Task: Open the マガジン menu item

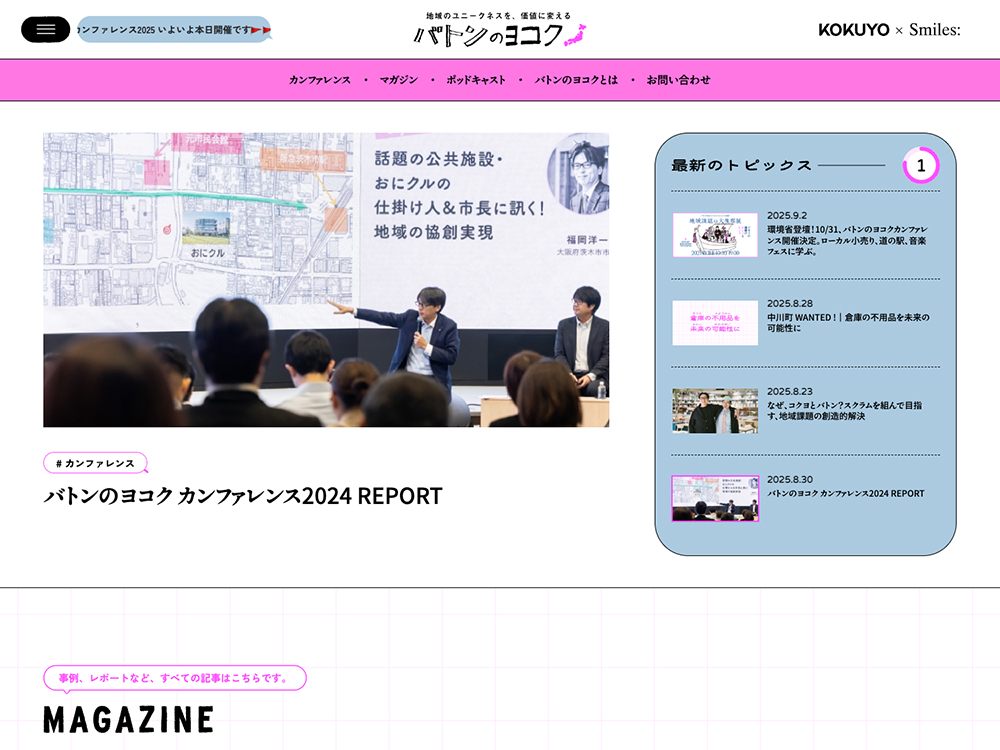Action: [x=398, y=80]
